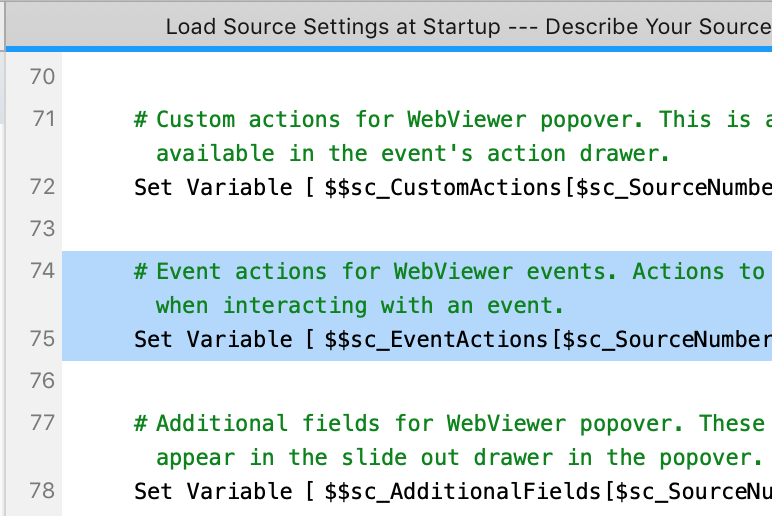772x516 pixels.
Task: Click line number 74 in the gutter
Action: click(x=42, y=271)
